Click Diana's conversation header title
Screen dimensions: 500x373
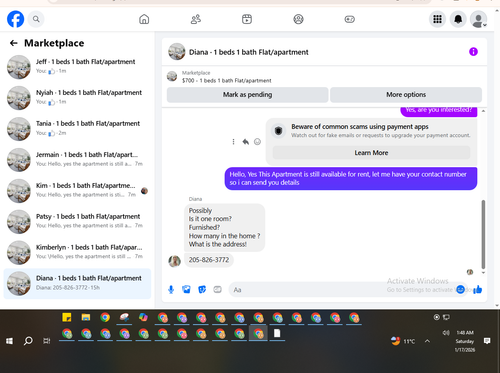[x=249, y=52]
